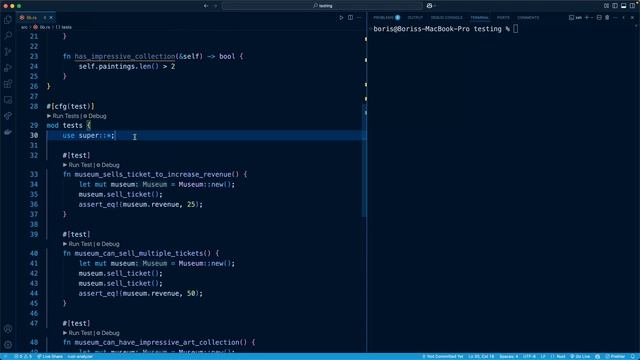Click the command center search box

click(x=322, y=6)
